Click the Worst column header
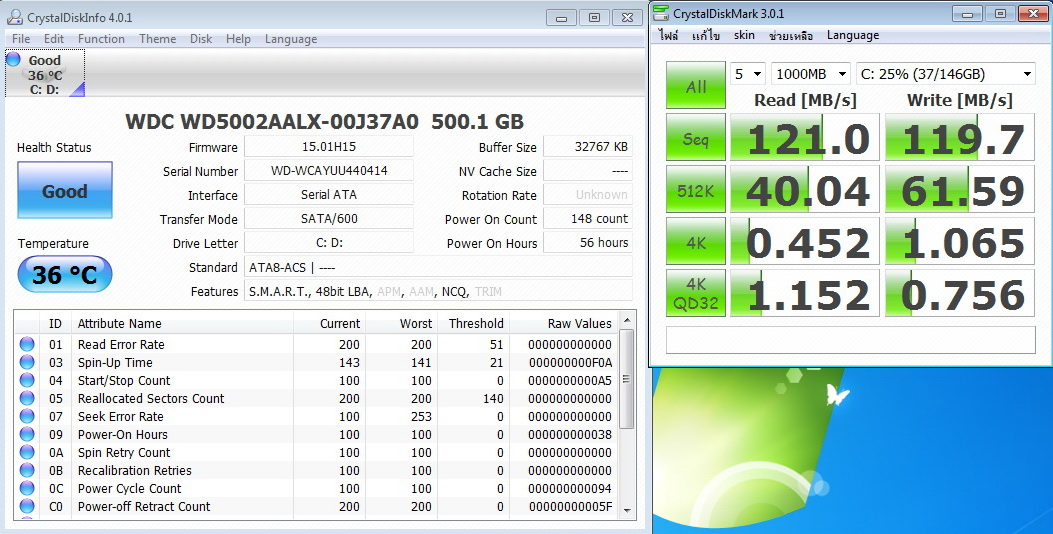This screenshot has height=534, width=1053. click(x=404, y=324)
